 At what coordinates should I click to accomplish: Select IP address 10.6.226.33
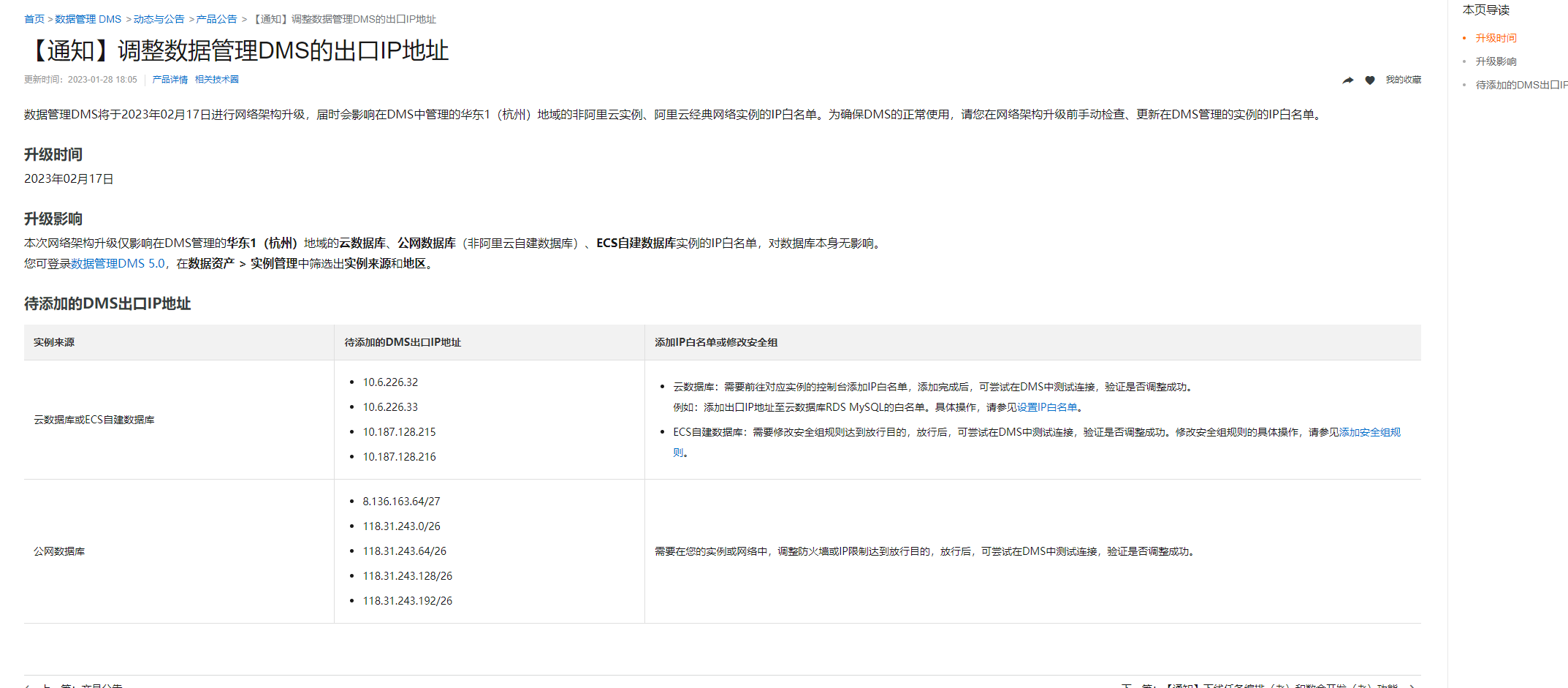pos(391,407)
